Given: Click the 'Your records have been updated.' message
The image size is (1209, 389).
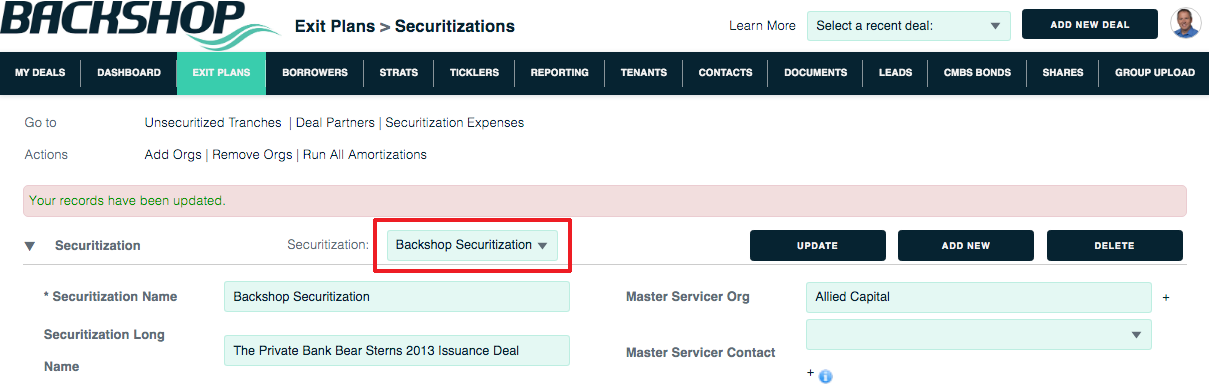Looking at the screenshot, I should (128, 200).
